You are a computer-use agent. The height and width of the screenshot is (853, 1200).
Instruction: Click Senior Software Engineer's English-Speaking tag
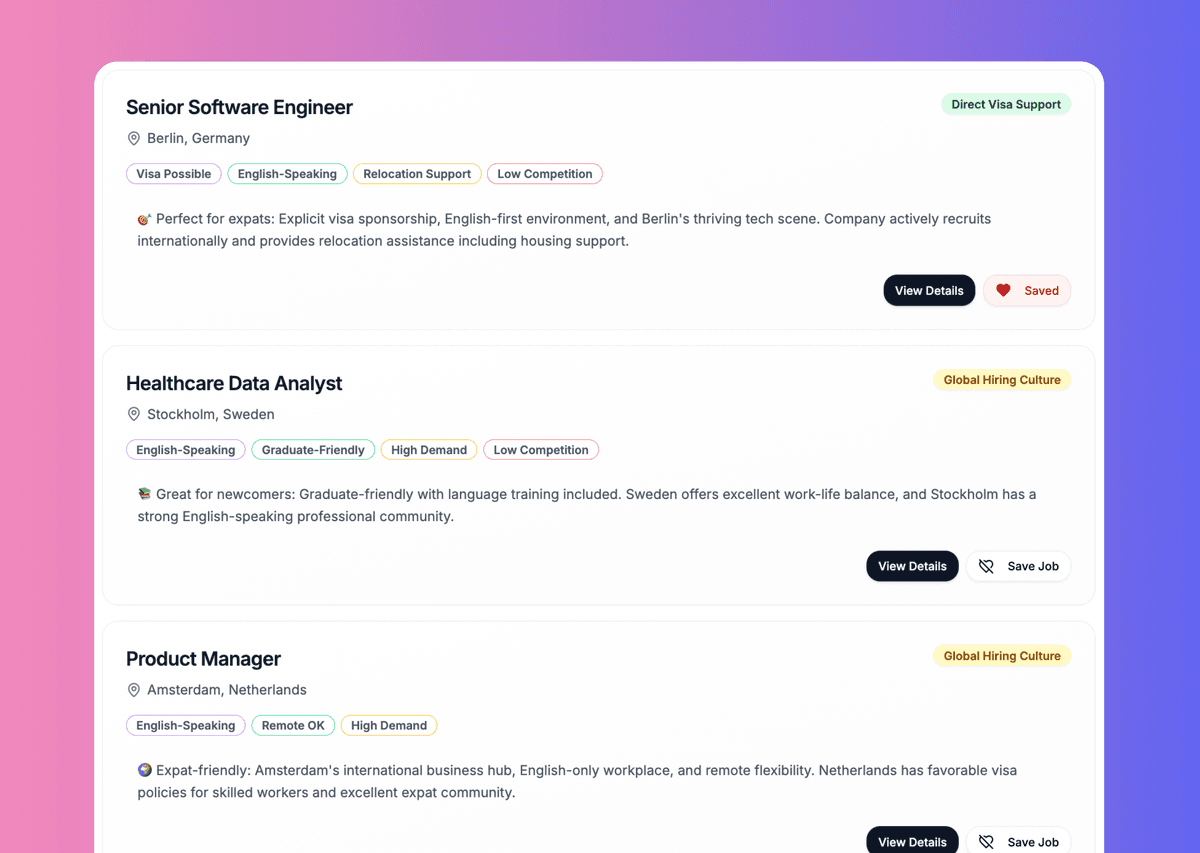click(x=287, y=174)
